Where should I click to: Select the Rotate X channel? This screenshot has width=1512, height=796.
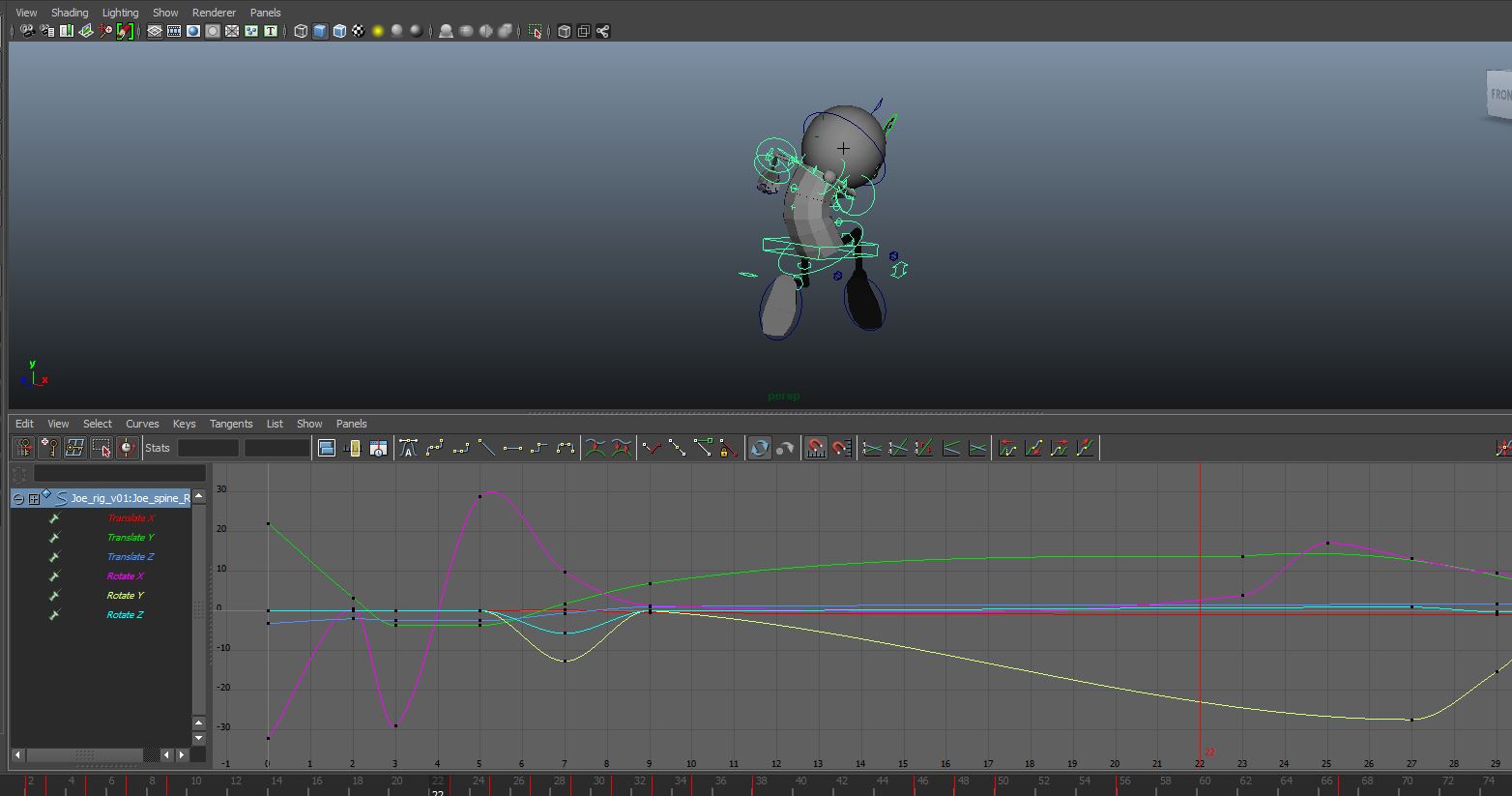point(126,575)
